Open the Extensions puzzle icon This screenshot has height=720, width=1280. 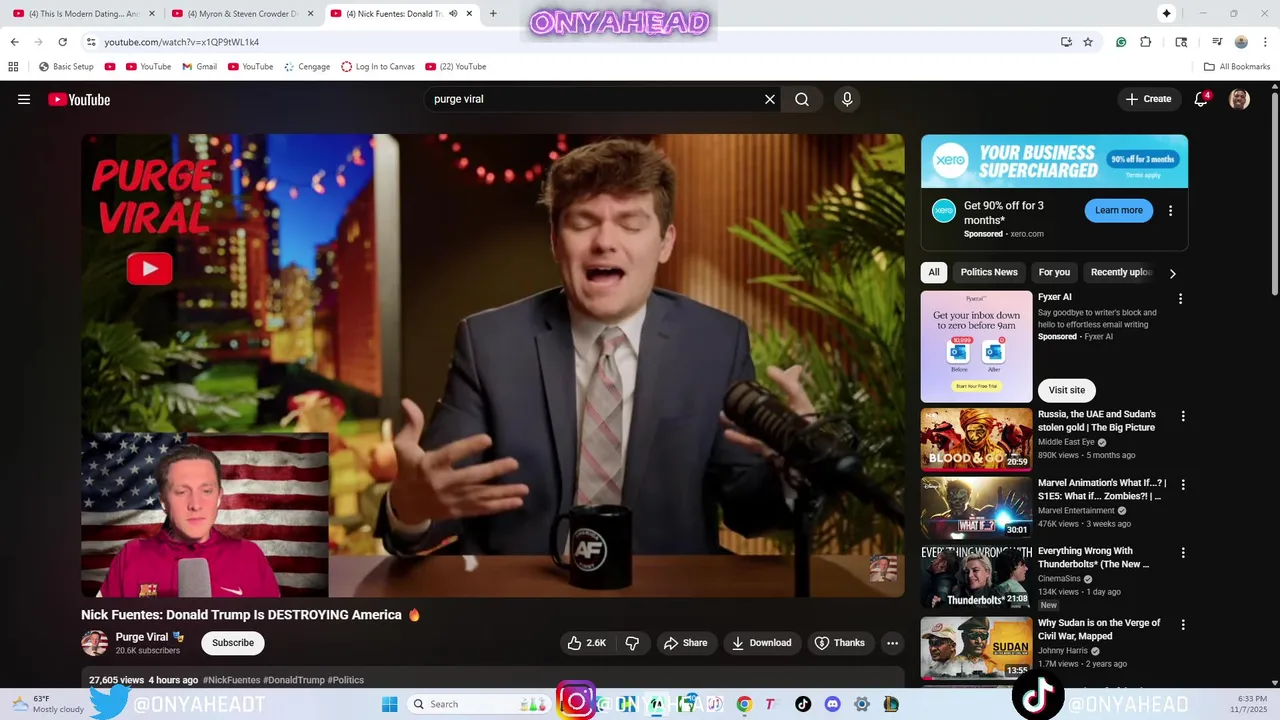coord(1146,42)
